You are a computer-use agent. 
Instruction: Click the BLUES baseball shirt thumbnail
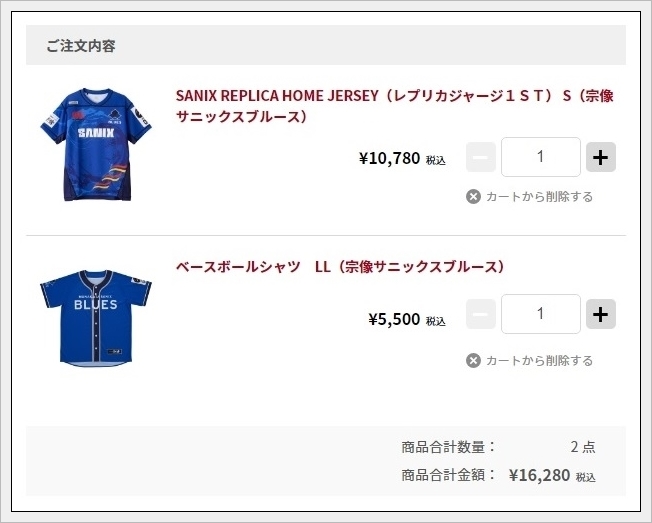click(96, 314)
